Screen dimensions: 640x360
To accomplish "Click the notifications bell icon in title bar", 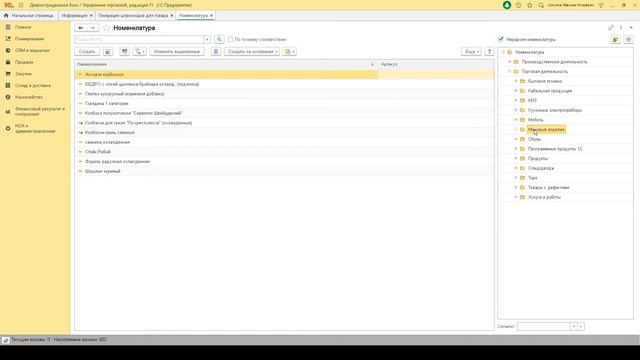I will point(507,5).
